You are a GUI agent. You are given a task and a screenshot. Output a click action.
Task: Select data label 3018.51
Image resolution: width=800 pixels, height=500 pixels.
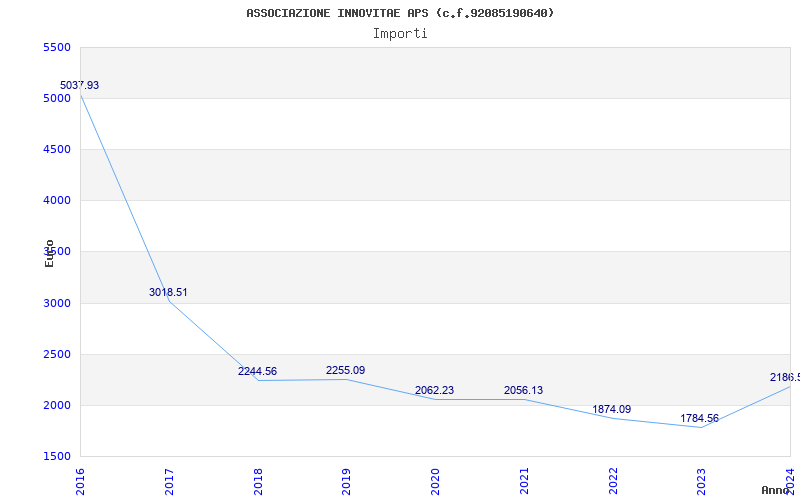(168, 292)
